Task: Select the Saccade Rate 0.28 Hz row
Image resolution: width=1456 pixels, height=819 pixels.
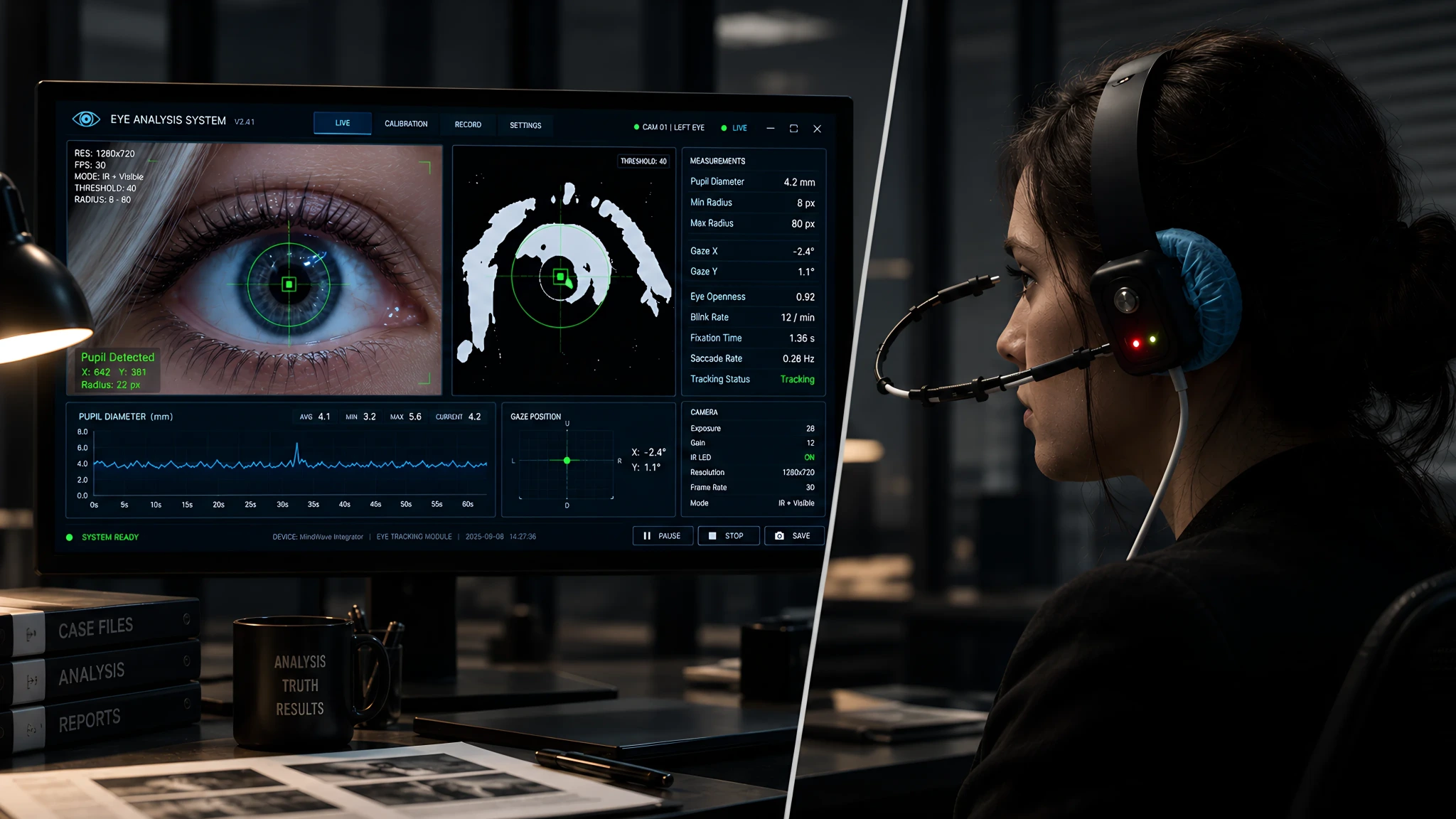Action: click(x=753, y=358)
